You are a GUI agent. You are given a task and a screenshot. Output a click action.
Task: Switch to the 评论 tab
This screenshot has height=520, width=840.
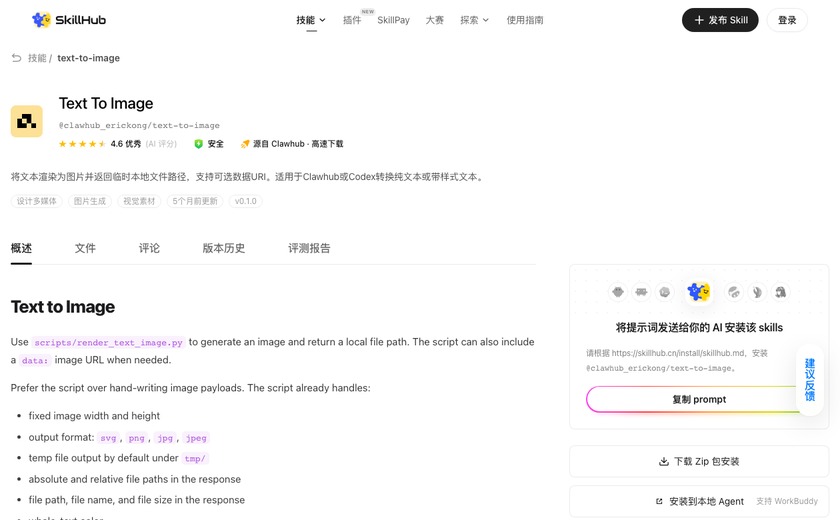point(149,248)
